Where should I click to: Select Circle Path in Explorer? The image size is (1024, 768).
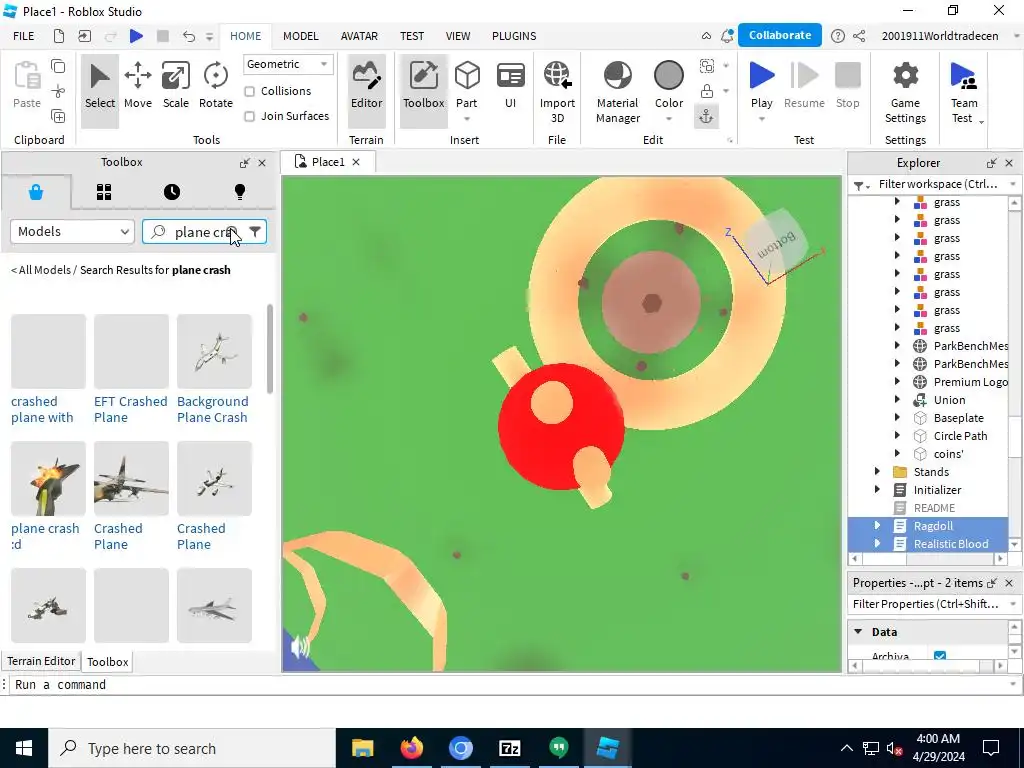[960, 436]
